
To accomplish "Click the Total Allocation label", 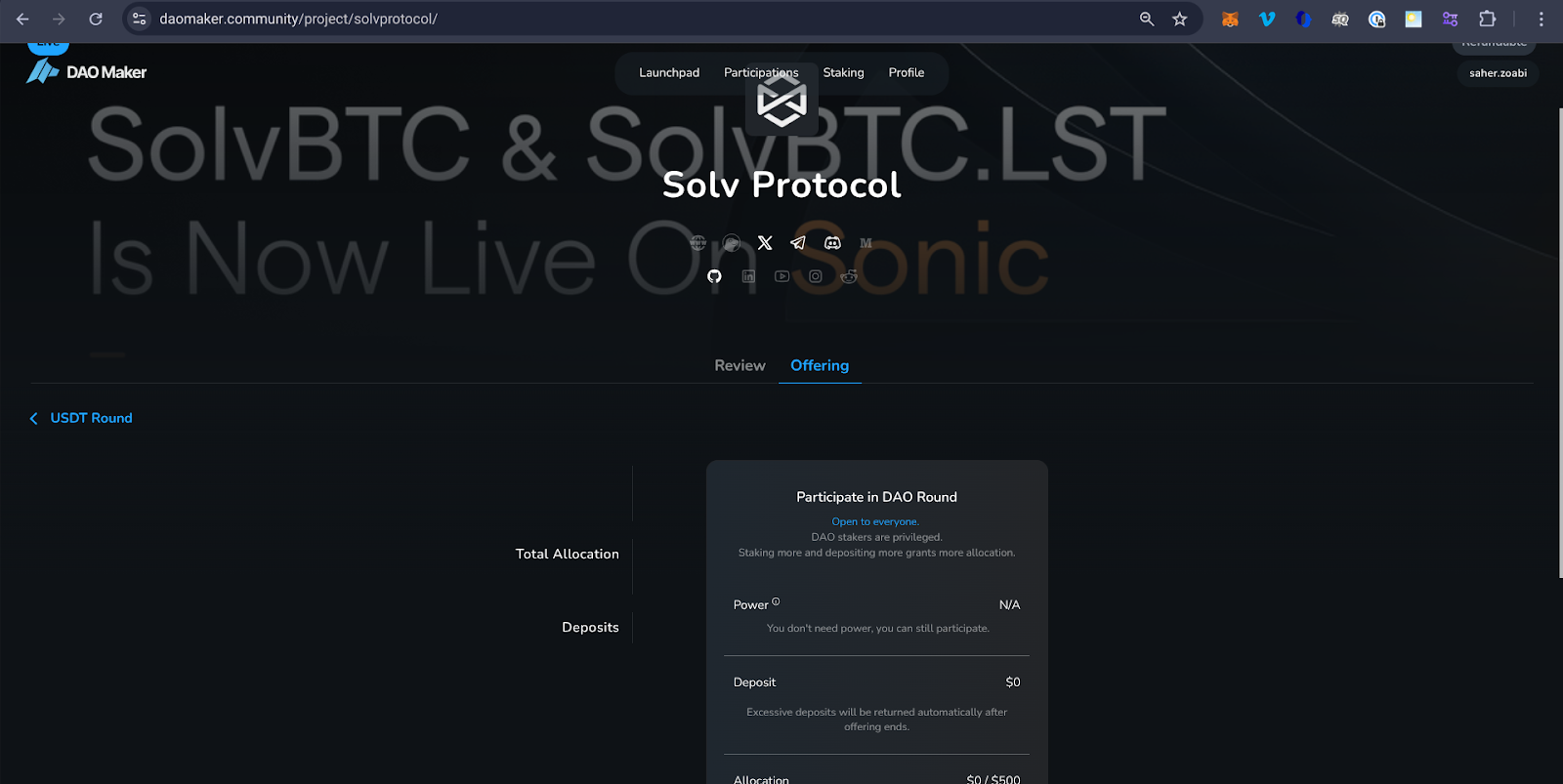I will [x=568, y=554].
